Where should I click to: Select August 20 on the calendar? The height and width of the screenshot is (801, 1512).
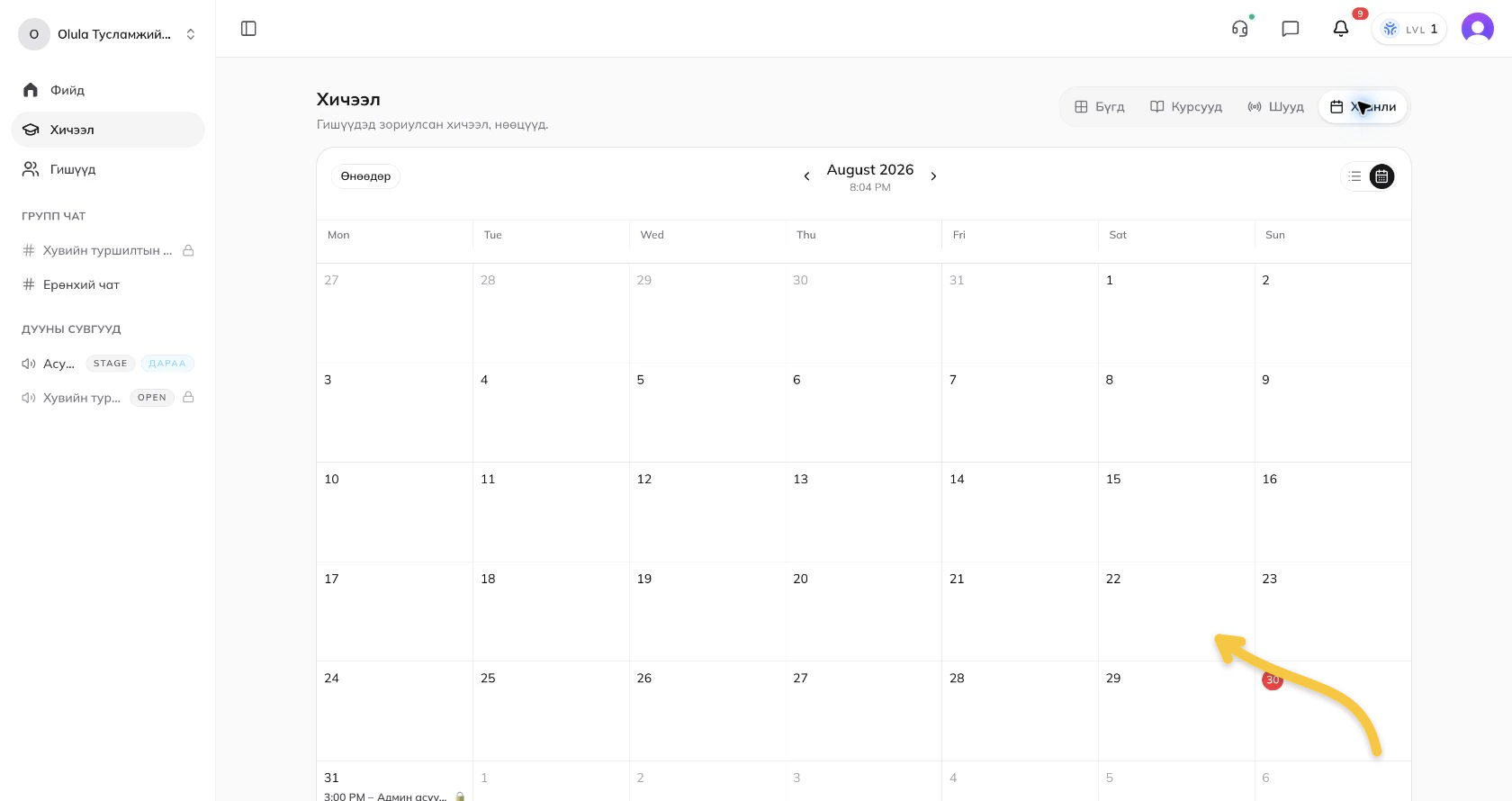point(864,612)
